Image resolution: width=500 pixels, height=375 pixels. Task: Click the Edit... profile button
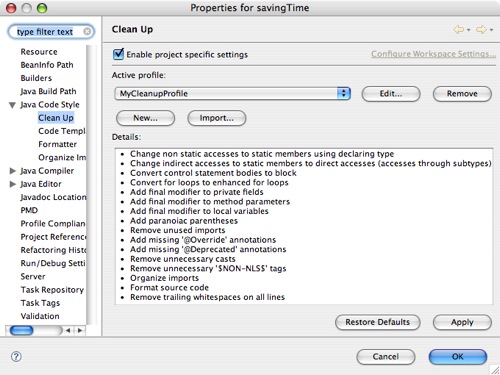391,94
